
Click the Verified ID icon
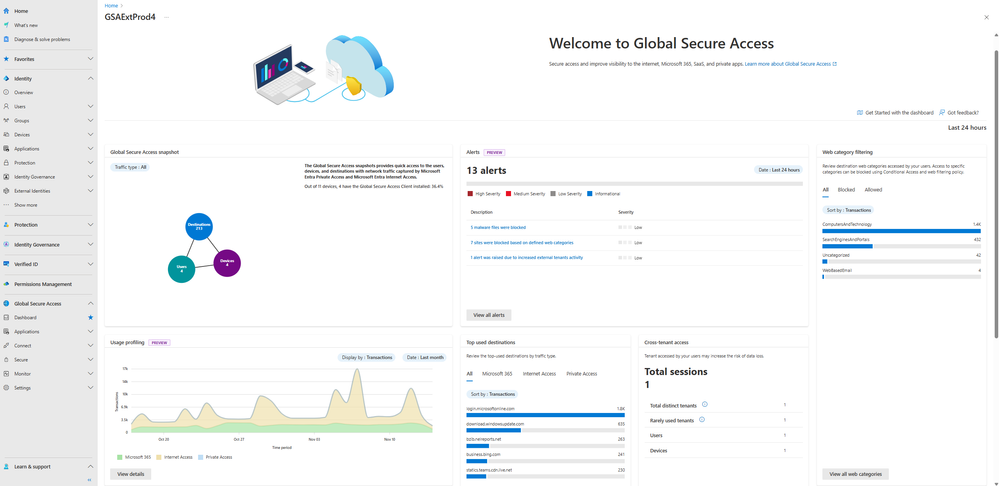6,264
